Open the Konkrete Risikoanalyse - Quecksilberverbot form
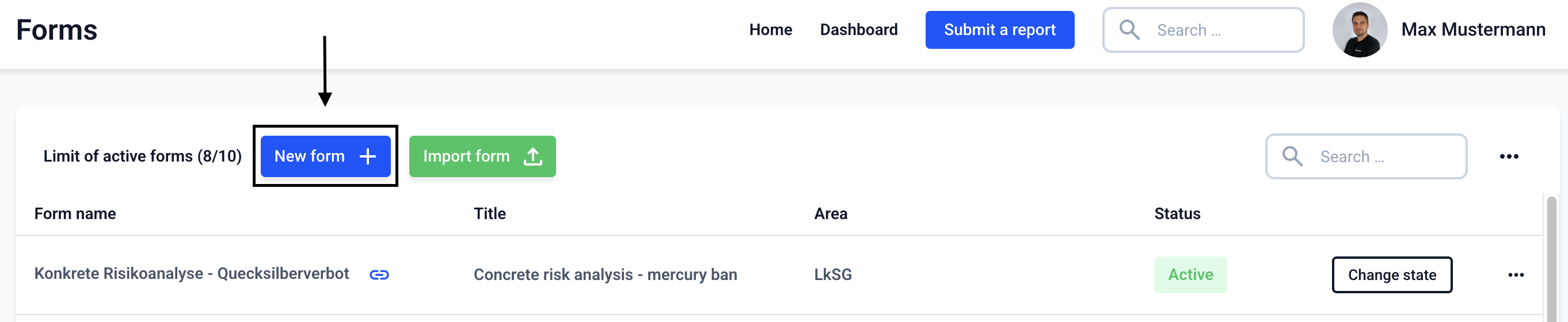The image size is (1568, 322). click(191, 274)
